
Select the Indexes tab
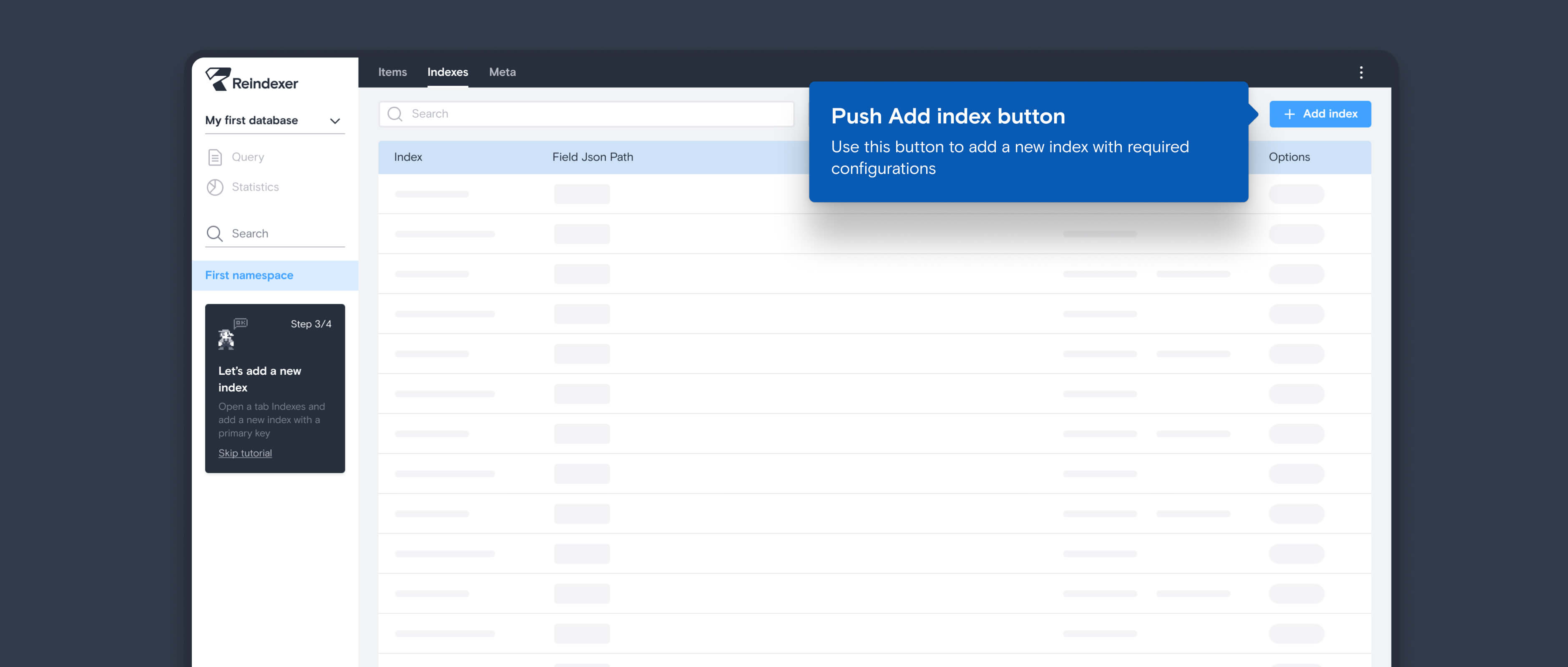[447, 72]
